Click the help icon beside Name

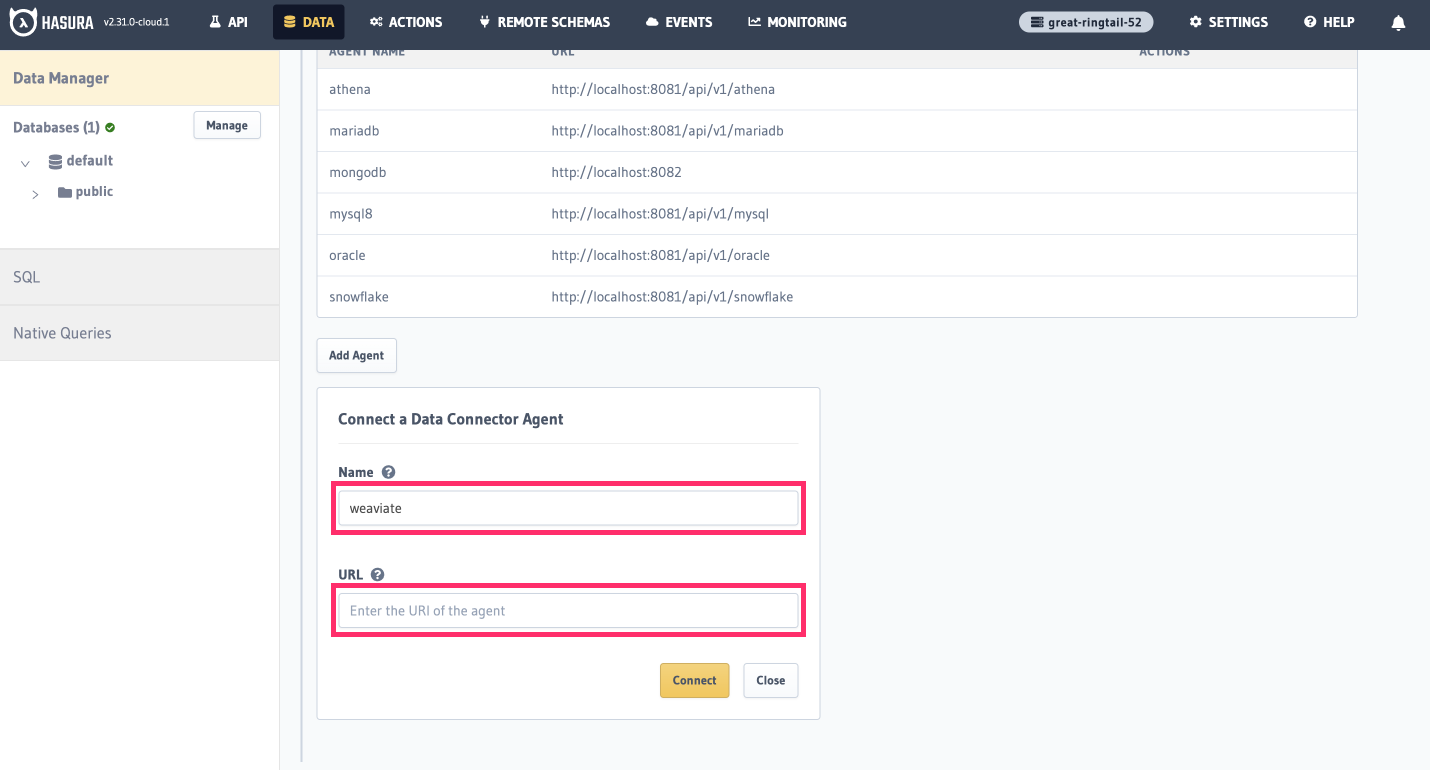[x=388, y=471]
